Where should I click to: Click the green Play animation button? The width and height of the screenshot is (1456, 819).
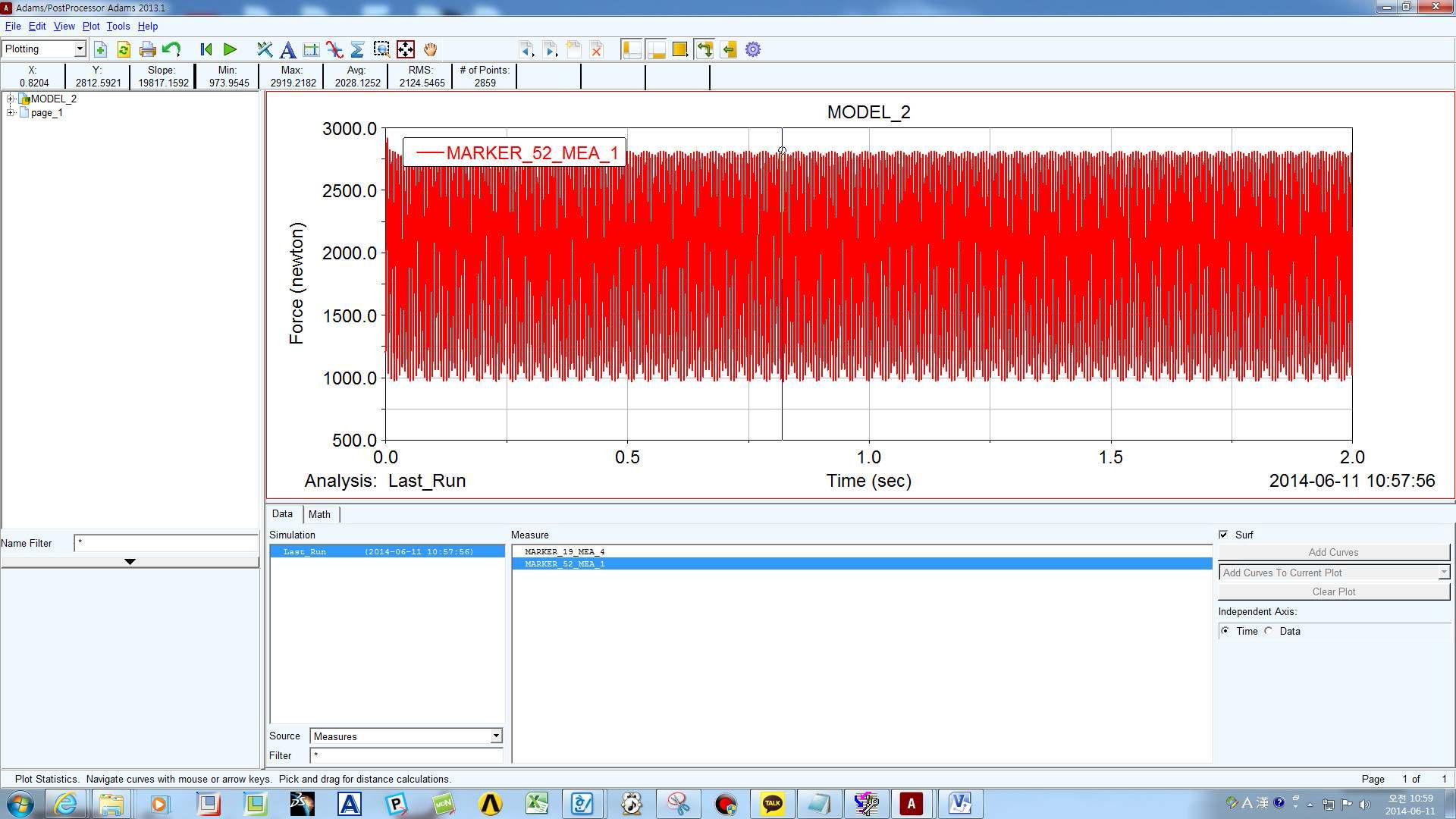(x=231, y=49)
